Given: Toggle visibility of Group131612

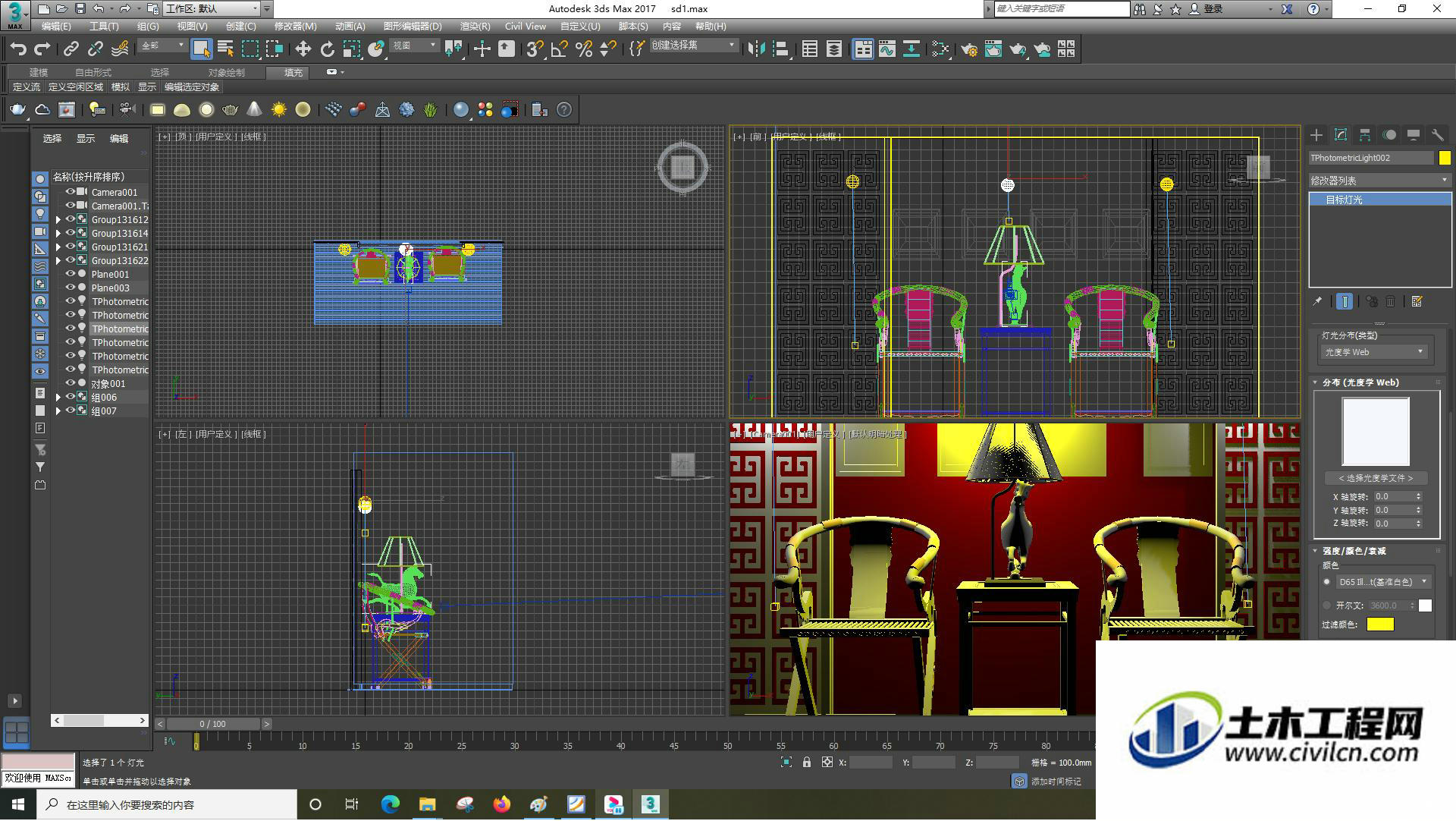Looking at the screenshot, I should [70, 219].
